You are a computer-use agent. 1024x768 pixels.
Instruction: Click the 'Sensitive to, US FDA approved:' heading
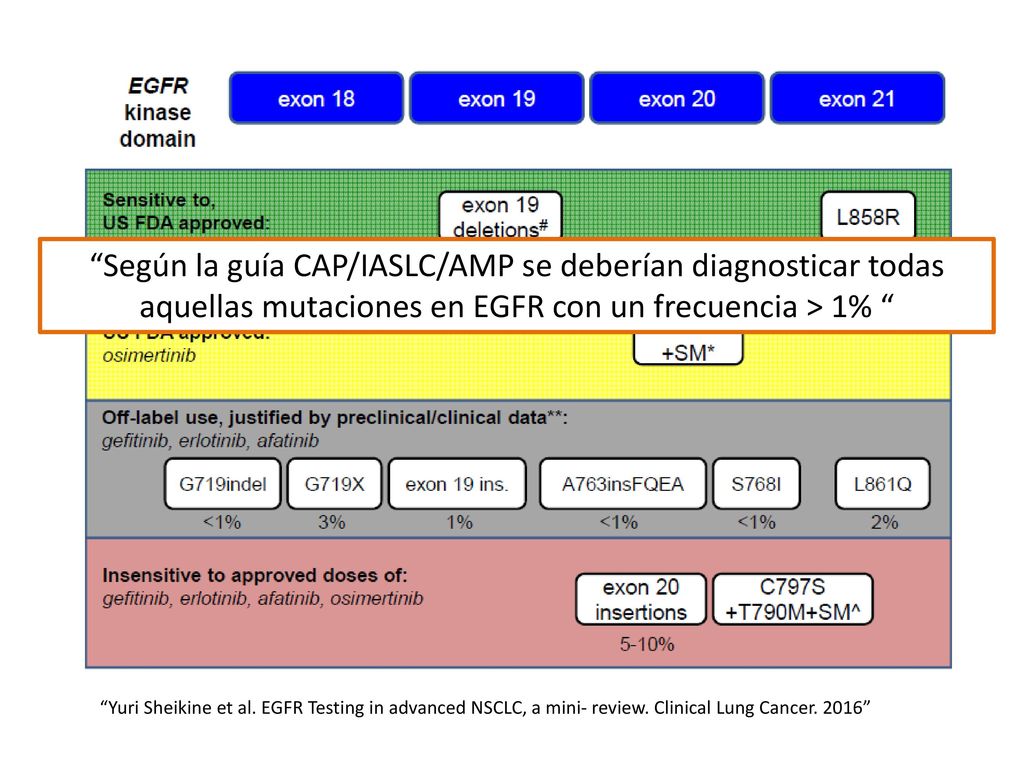click(186, 212)
